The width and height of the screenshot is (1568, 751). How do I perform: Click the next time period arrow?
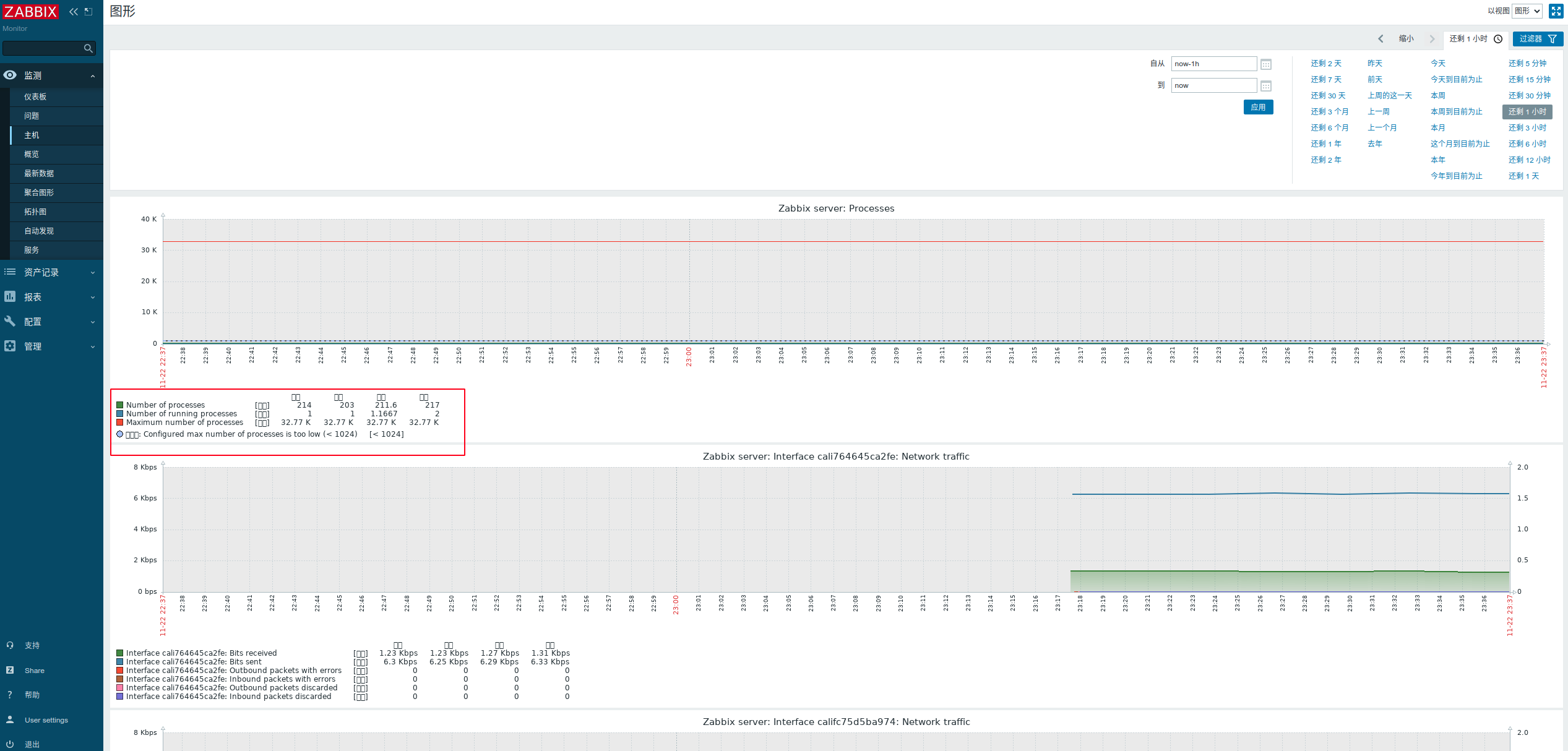pos(1432,39)
